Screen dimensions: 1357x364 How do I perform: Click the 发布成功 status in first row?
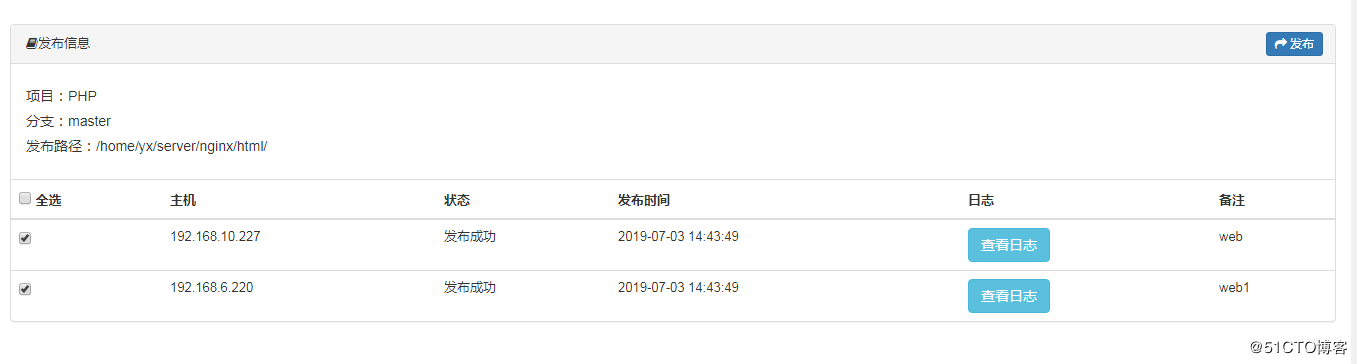point(470,237)
